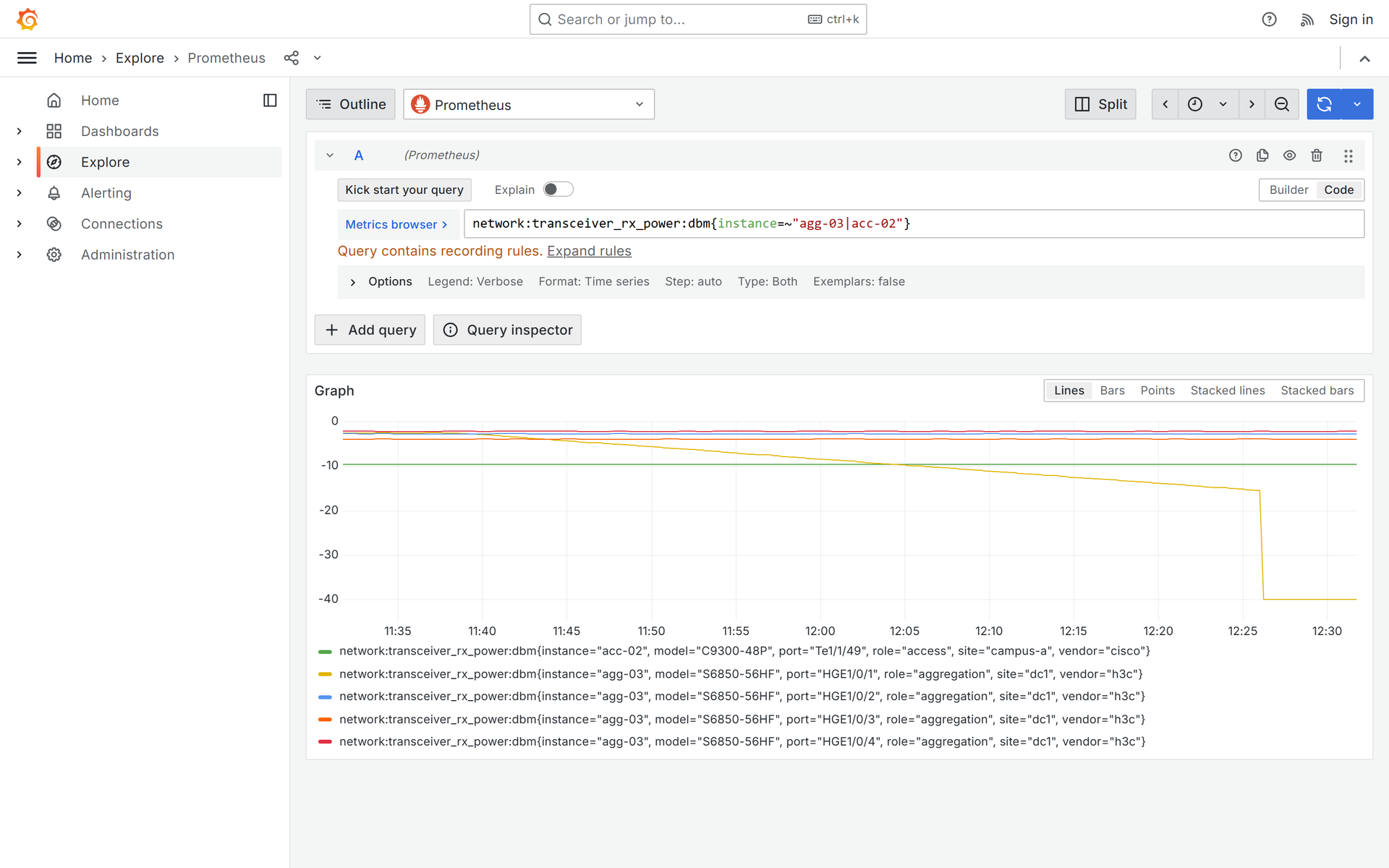This screenshot has width=1389, height=868.
Task: Run query with refresh icon button
Action: pos(1324,104)
